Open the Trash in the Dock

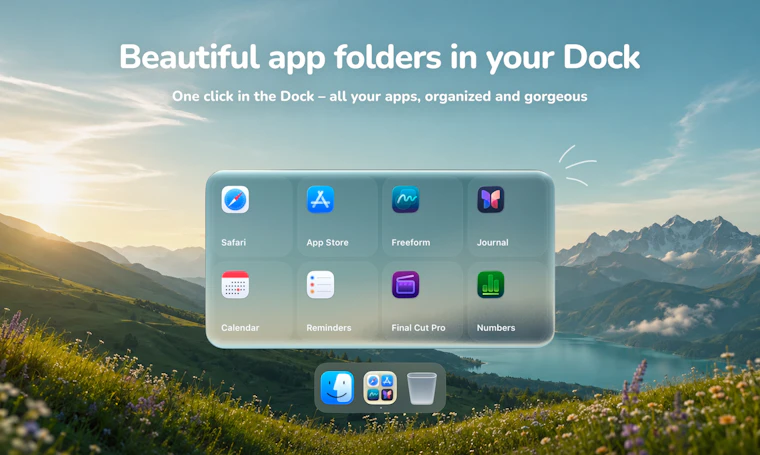422,388
